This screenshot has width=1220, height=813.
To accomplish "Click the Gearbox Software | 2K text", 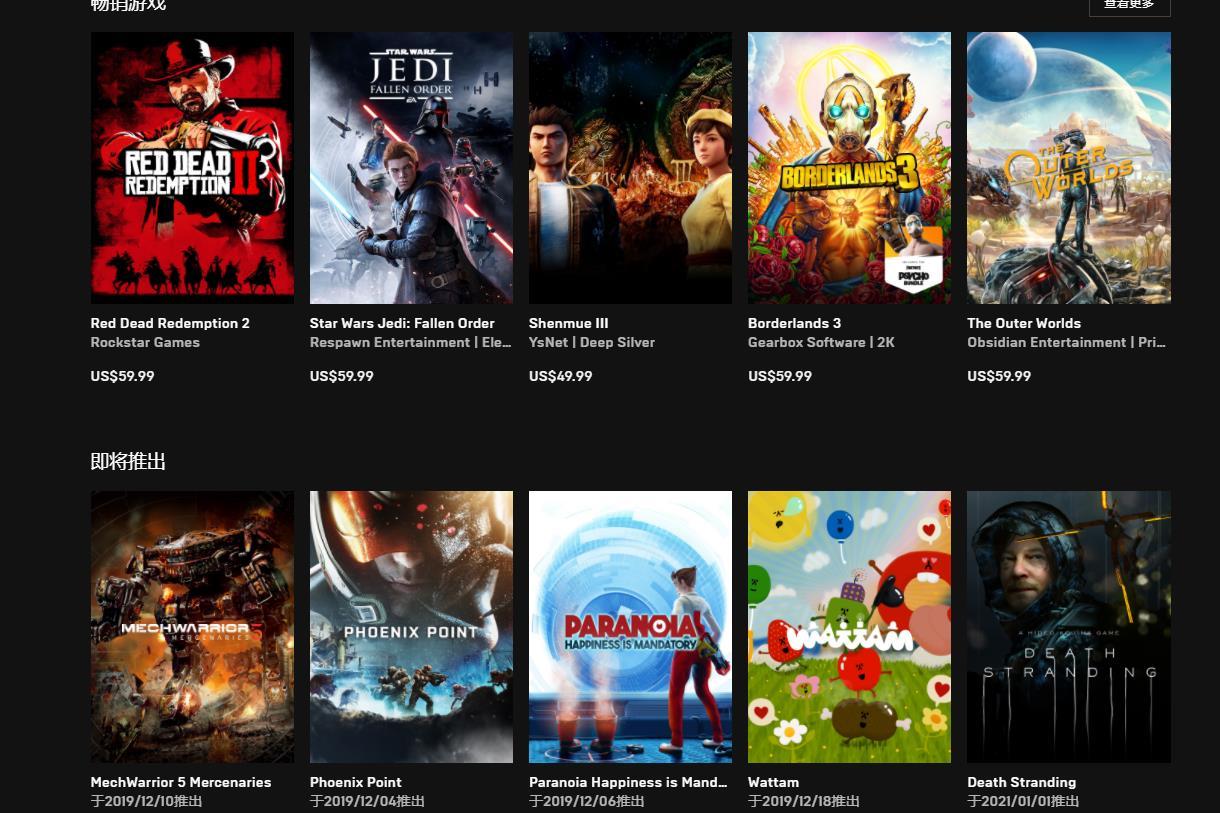I will [821, 342].
